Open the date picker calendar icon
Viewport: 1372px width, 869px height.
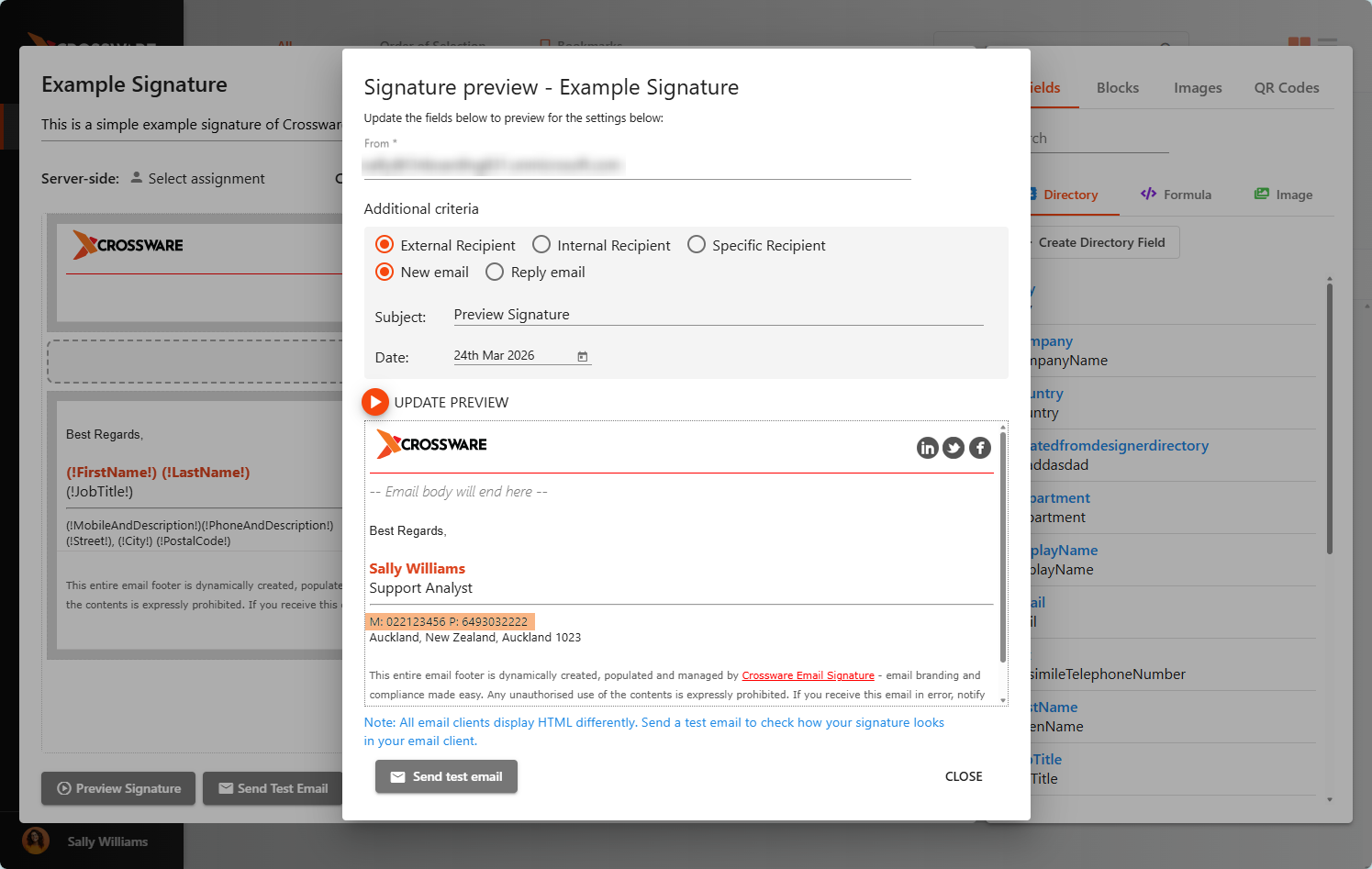coord(582,356)
